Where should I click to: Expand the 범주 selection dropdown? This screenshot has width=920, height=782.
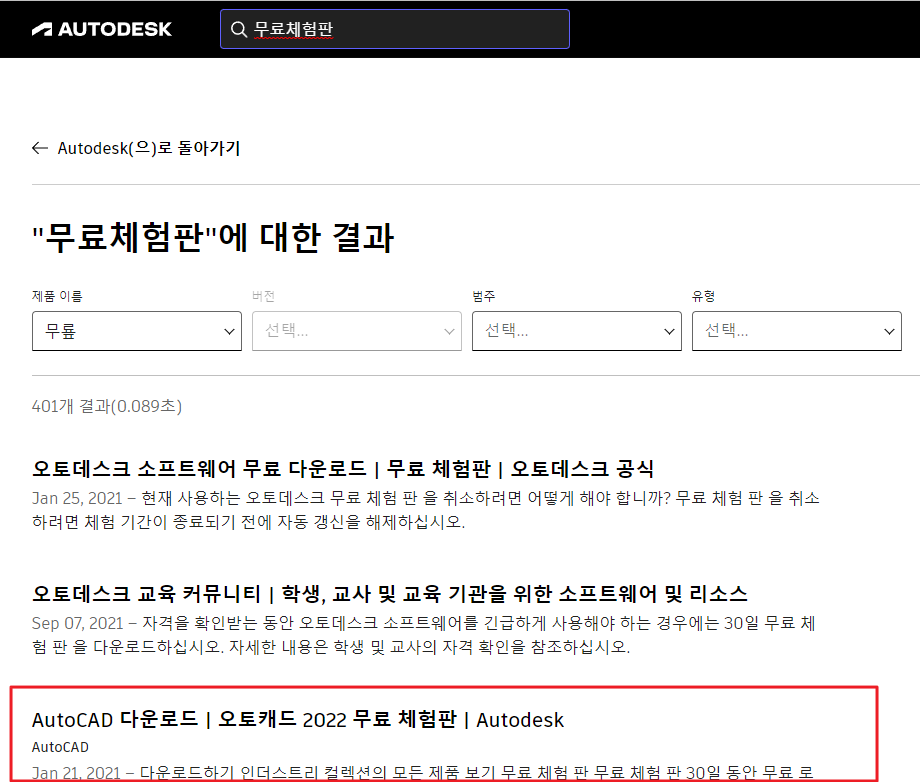tap(577, 331)
